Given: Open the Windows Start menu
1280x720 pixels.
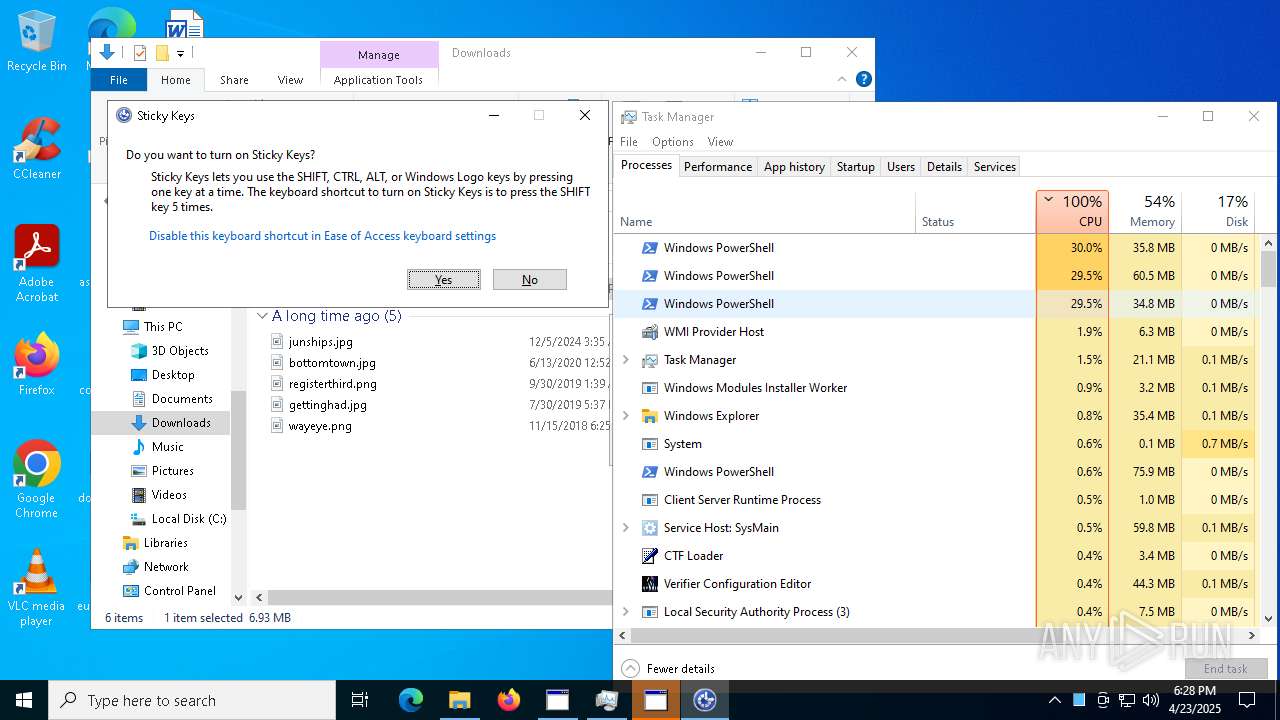Looking at the screenshot, I should pos(24,700).
